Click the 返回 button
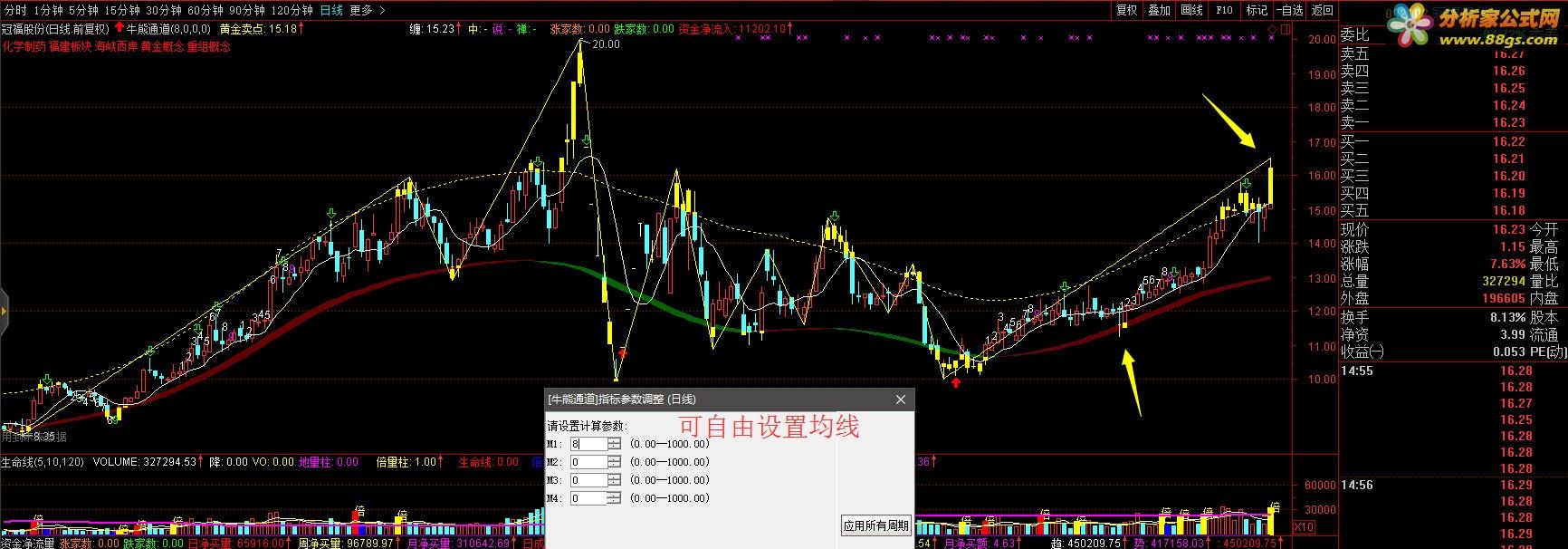The width and height of the screenshot is (1568, 549). coord(1323,10)
